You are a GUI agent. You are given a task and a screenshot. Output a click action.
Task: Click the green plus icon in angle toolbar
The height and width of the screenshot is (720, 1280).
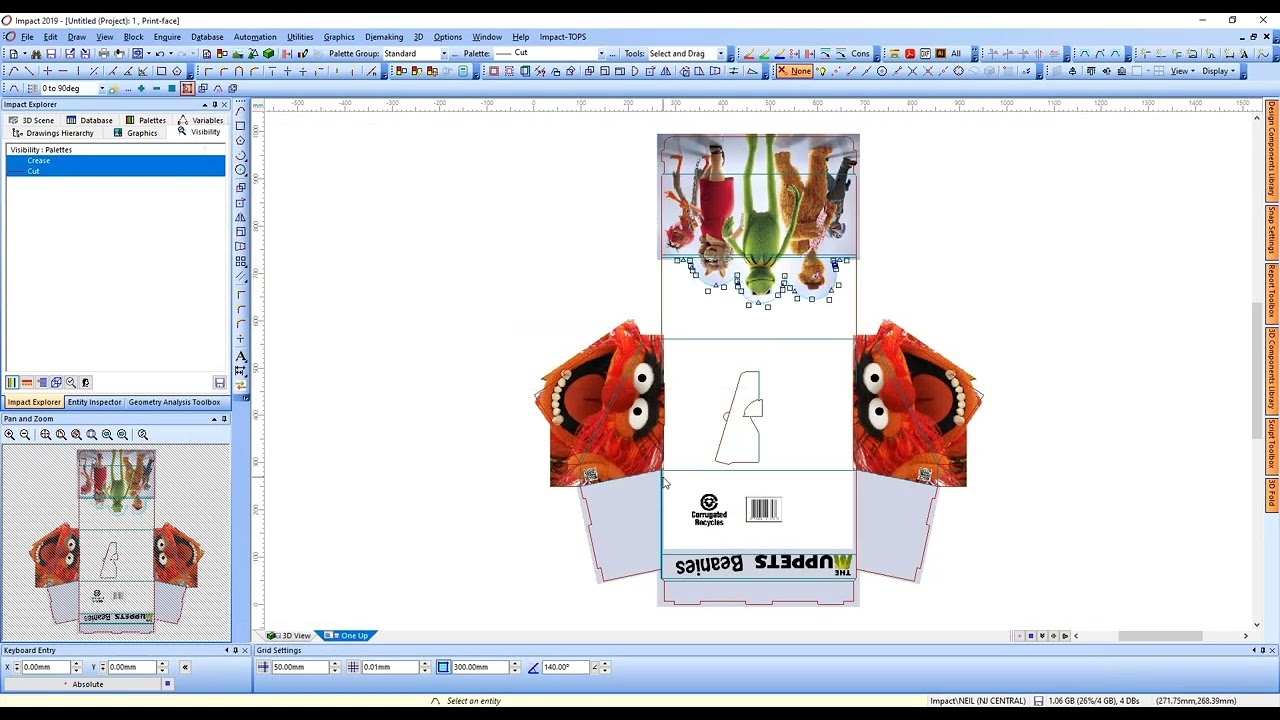coord(141,88)
